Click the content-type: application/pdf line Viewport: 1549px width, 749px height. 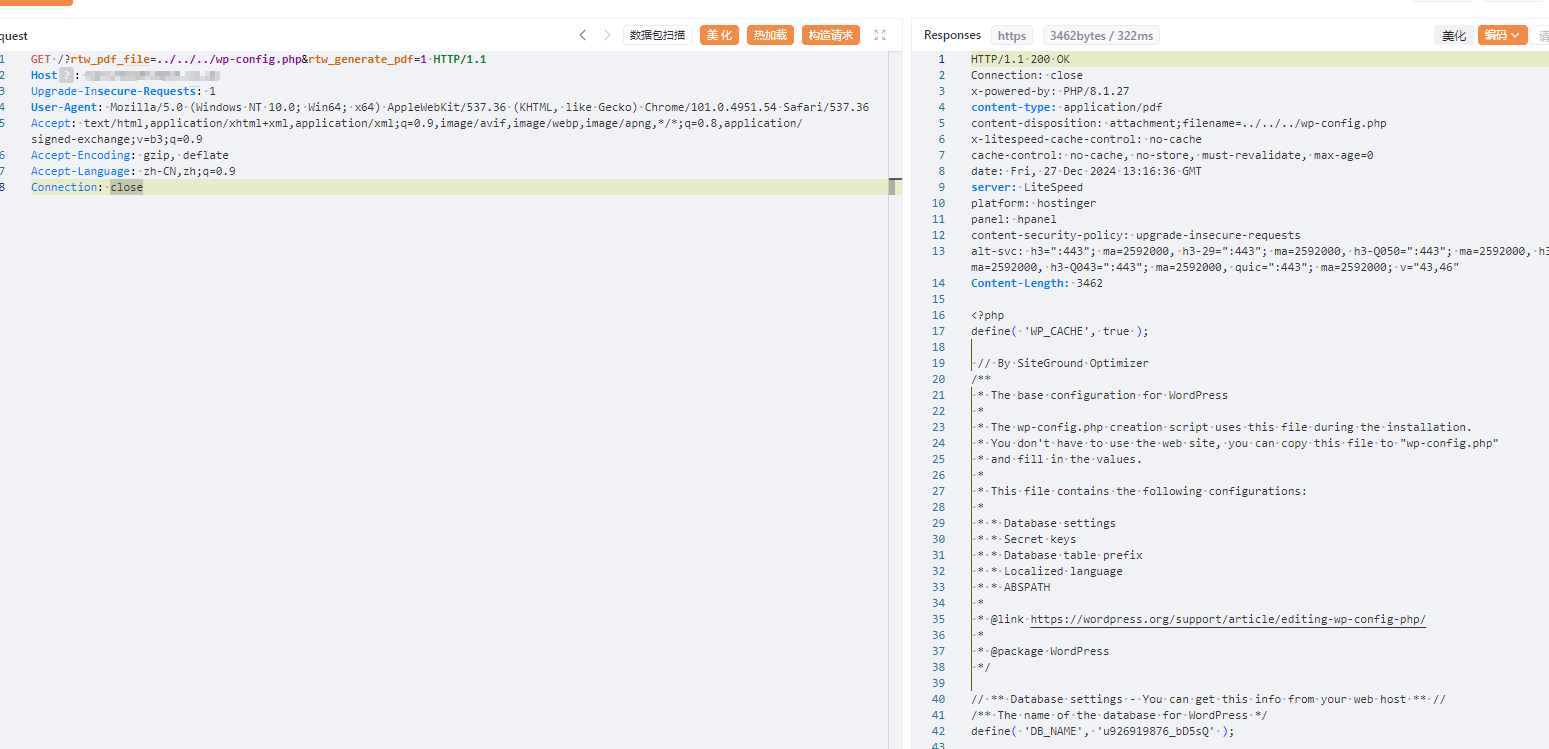pyautogui.click(x=1066, y=107)
